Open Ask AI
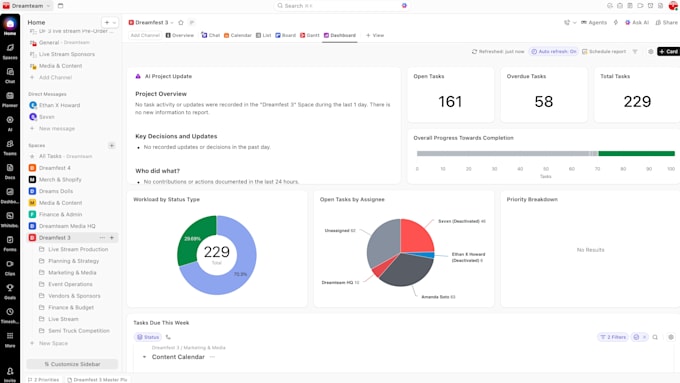680x383 pixels. [x=637, y=23]
